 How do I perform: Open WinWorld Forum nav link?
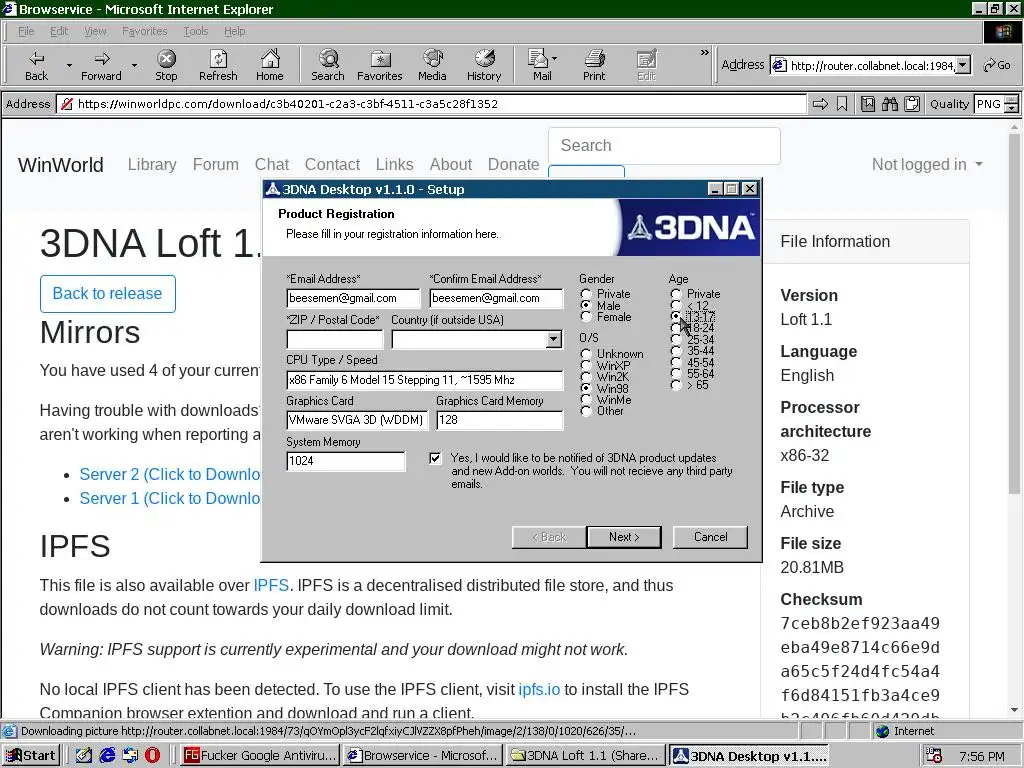216,165
